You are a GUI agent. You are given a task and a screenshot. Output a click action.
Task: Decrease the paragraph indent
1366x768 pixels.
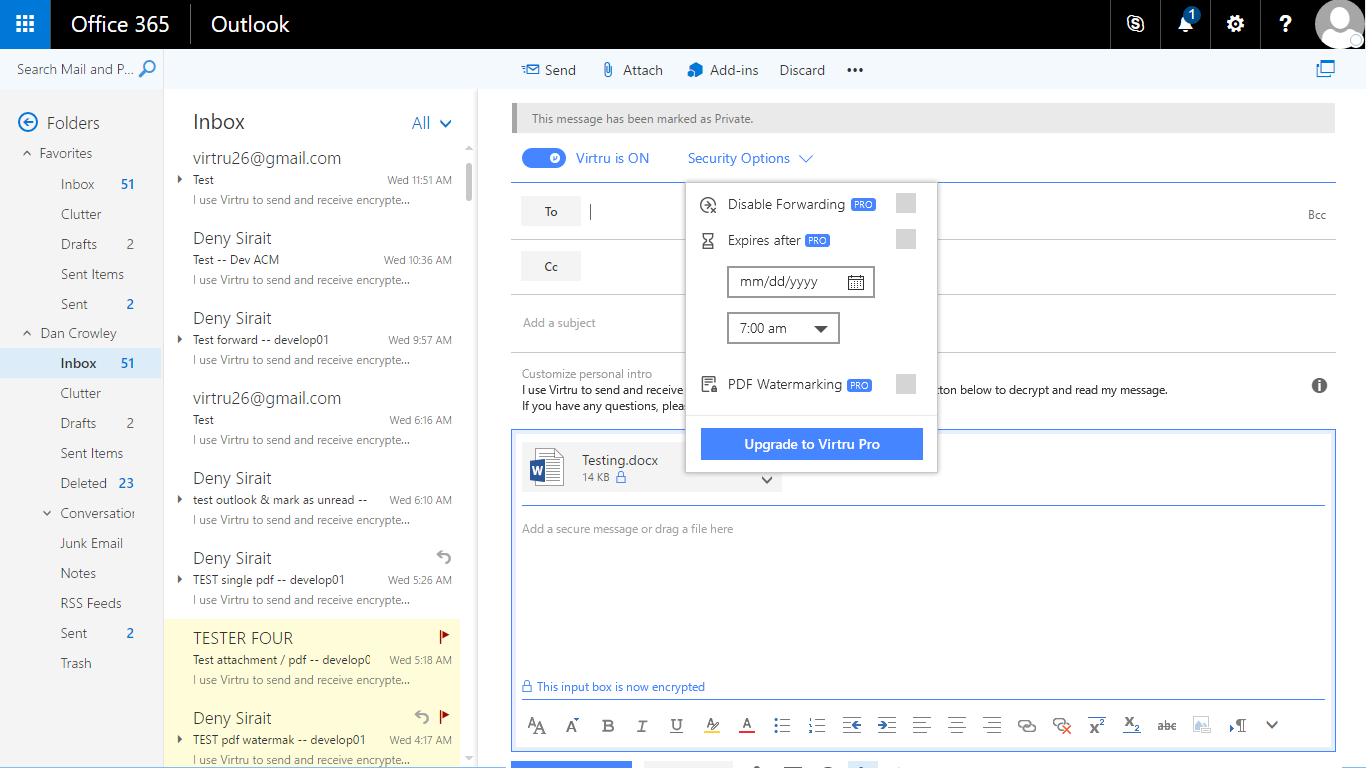pyautogui.click(x=852, y=726)
